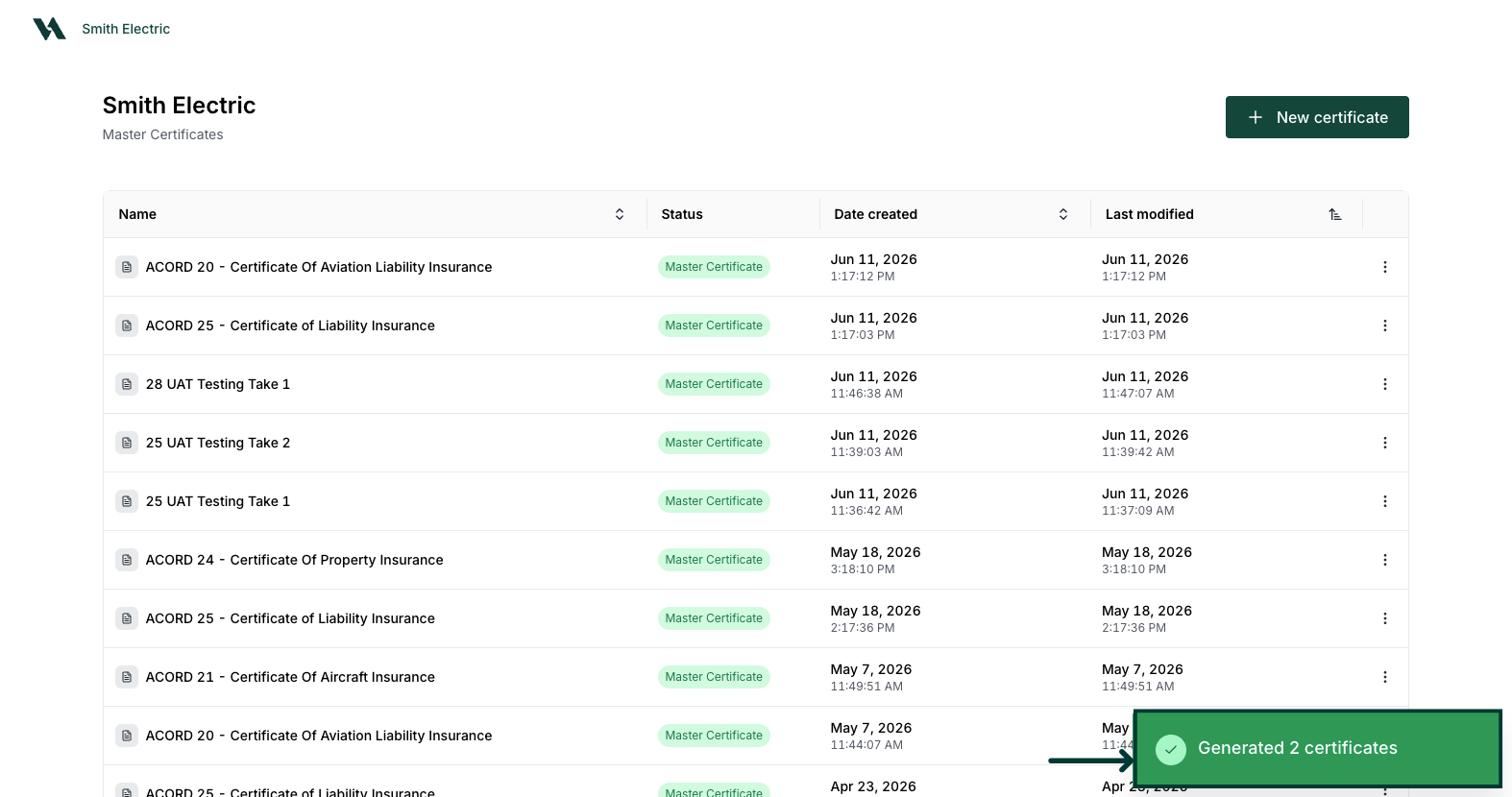The width and height of the screenshot is (1512, 797).
Task: Click the Date created time '11:46:38 AM'
Action: coord(866,394)
